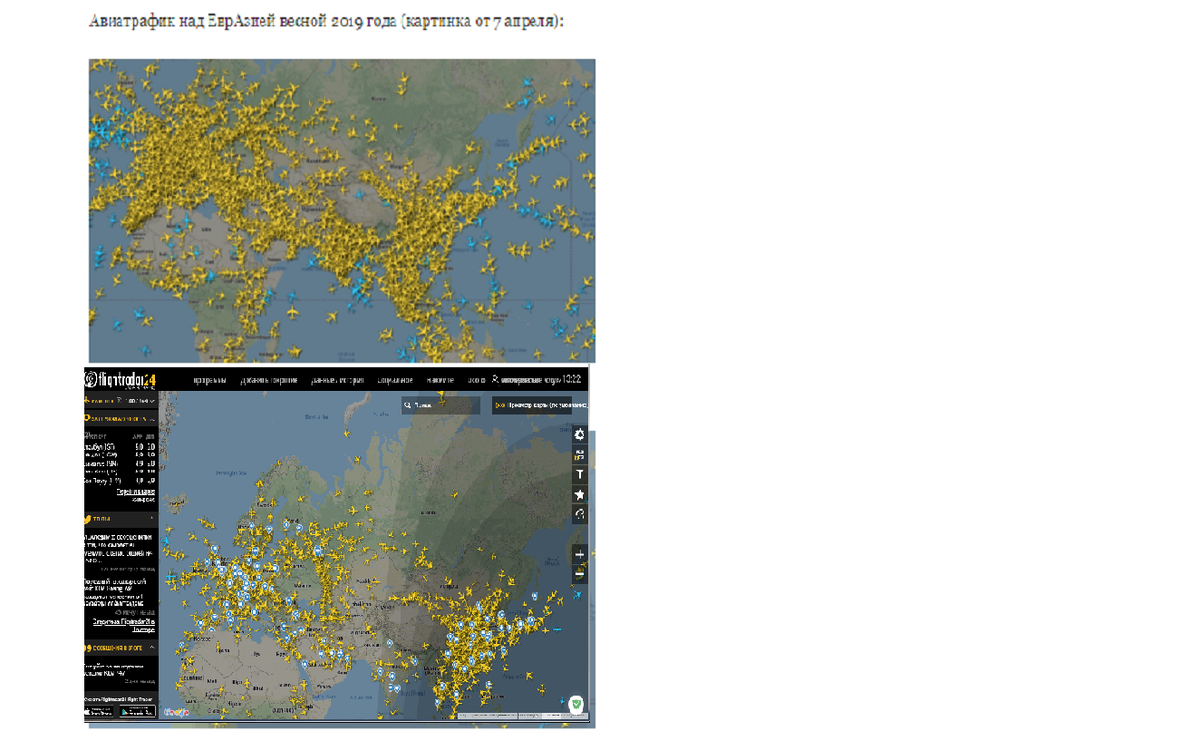Click the Google Play download badge
This screenshot has width=1200, height=741.
(x=137, y=712)
